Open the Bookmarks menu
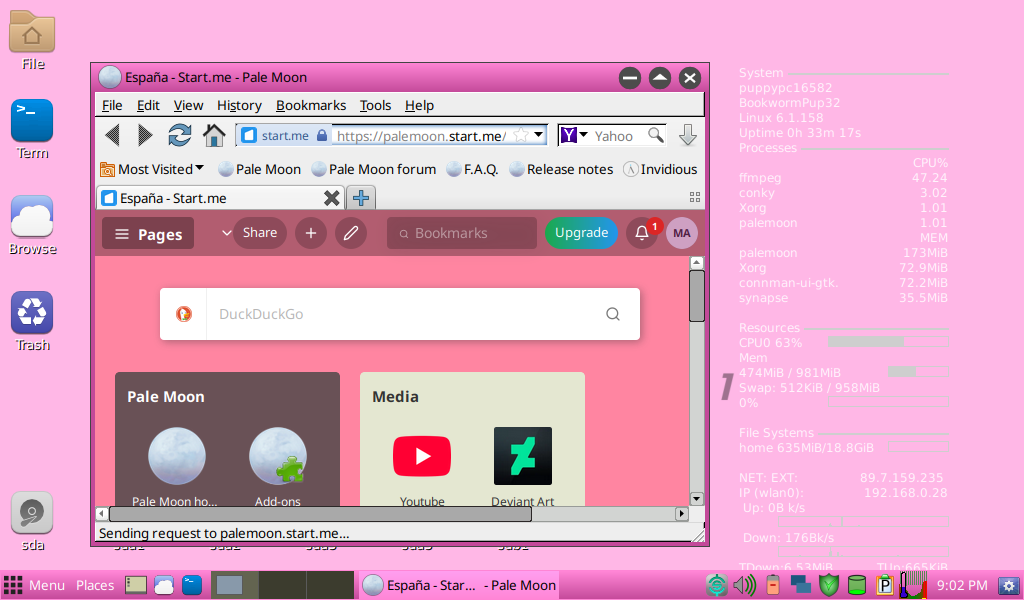The height and width of the screenshot is (600, 1024). pos(311,105)
